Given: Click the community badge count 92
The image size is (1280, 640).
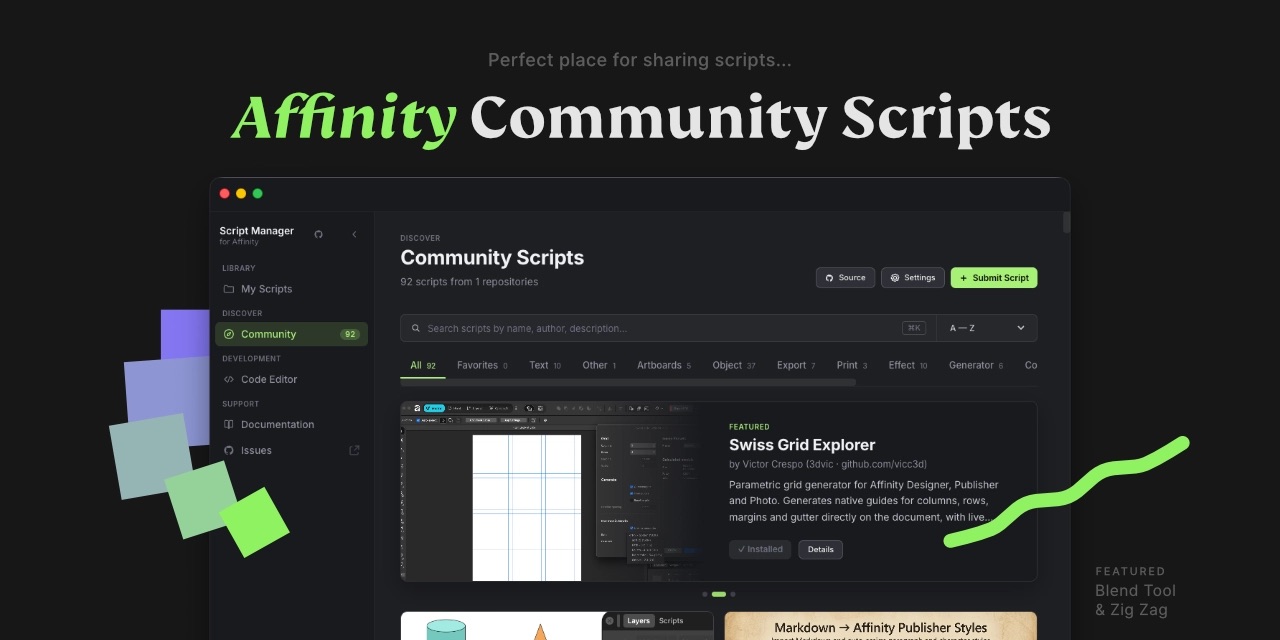Looking at the screenshot, I should tap(349, 334).
